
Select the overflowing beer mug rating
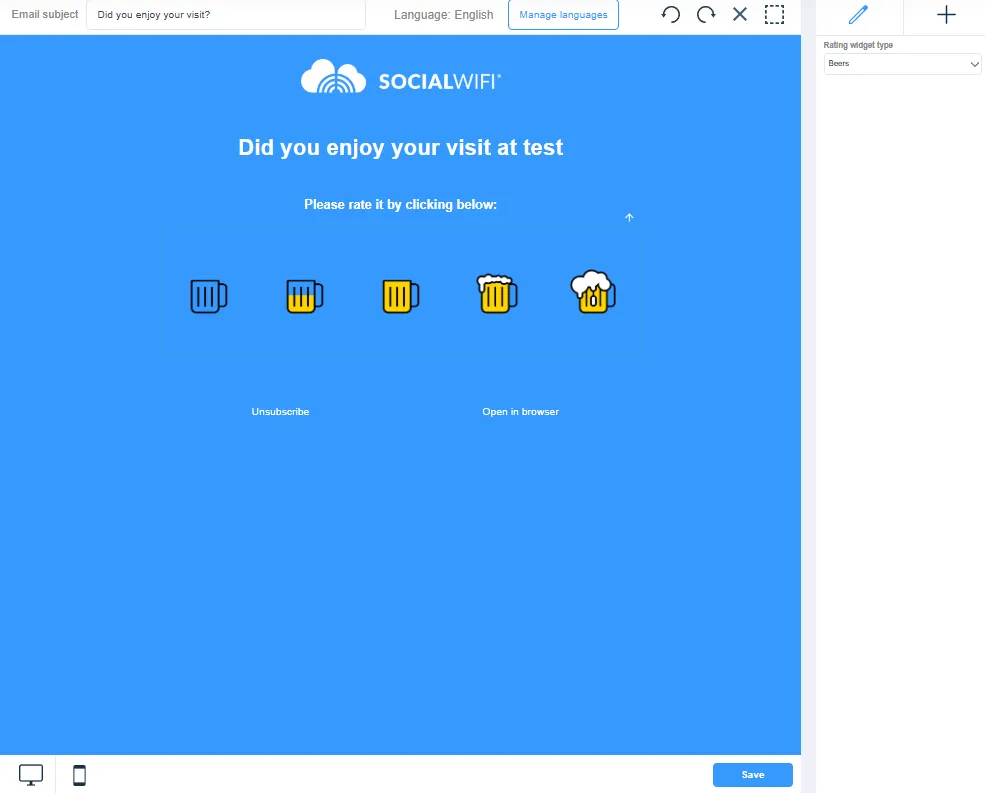(x=593, y=292)
